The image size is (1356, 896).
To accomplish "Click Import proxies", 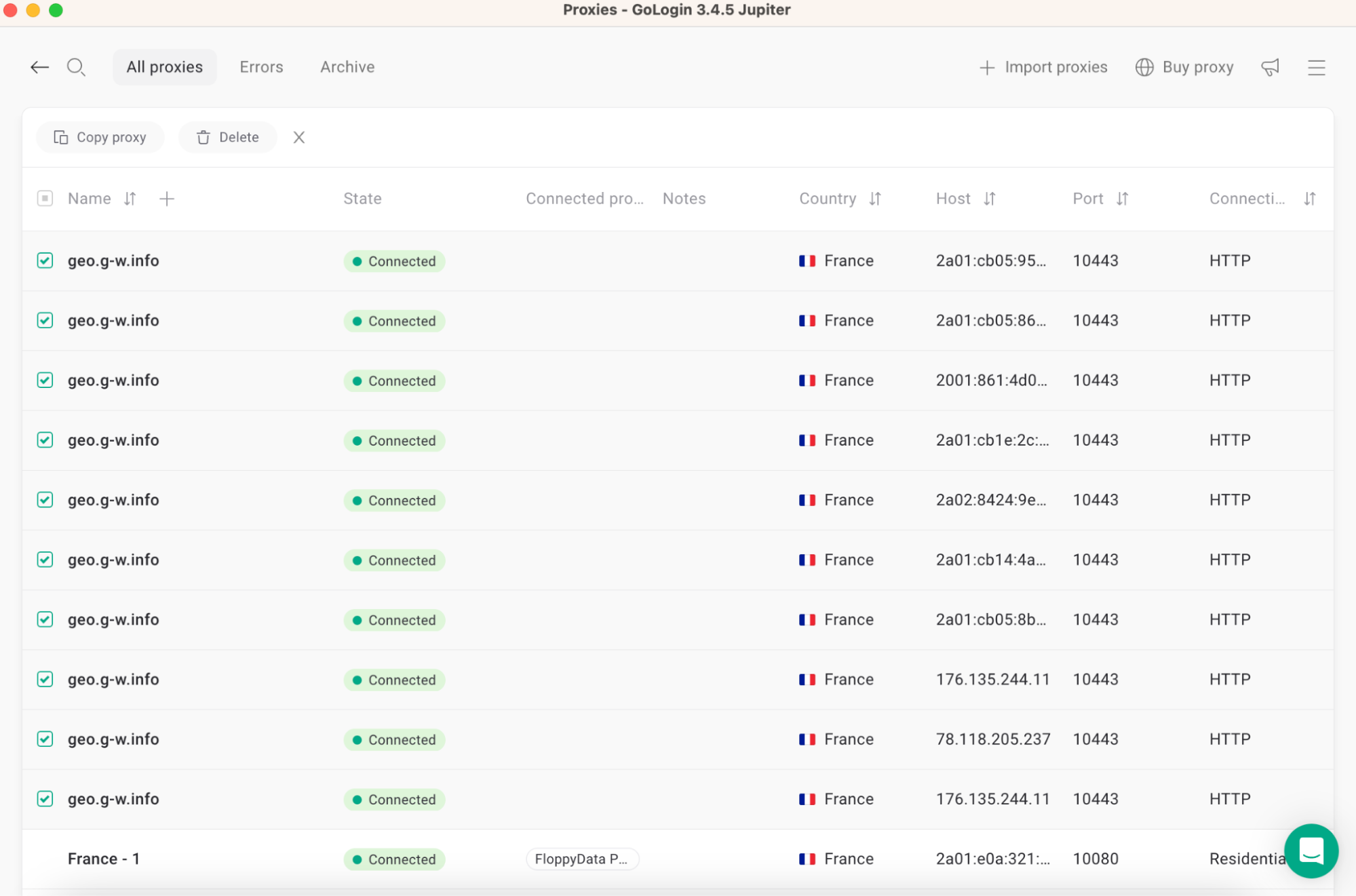I will 1043,67.
